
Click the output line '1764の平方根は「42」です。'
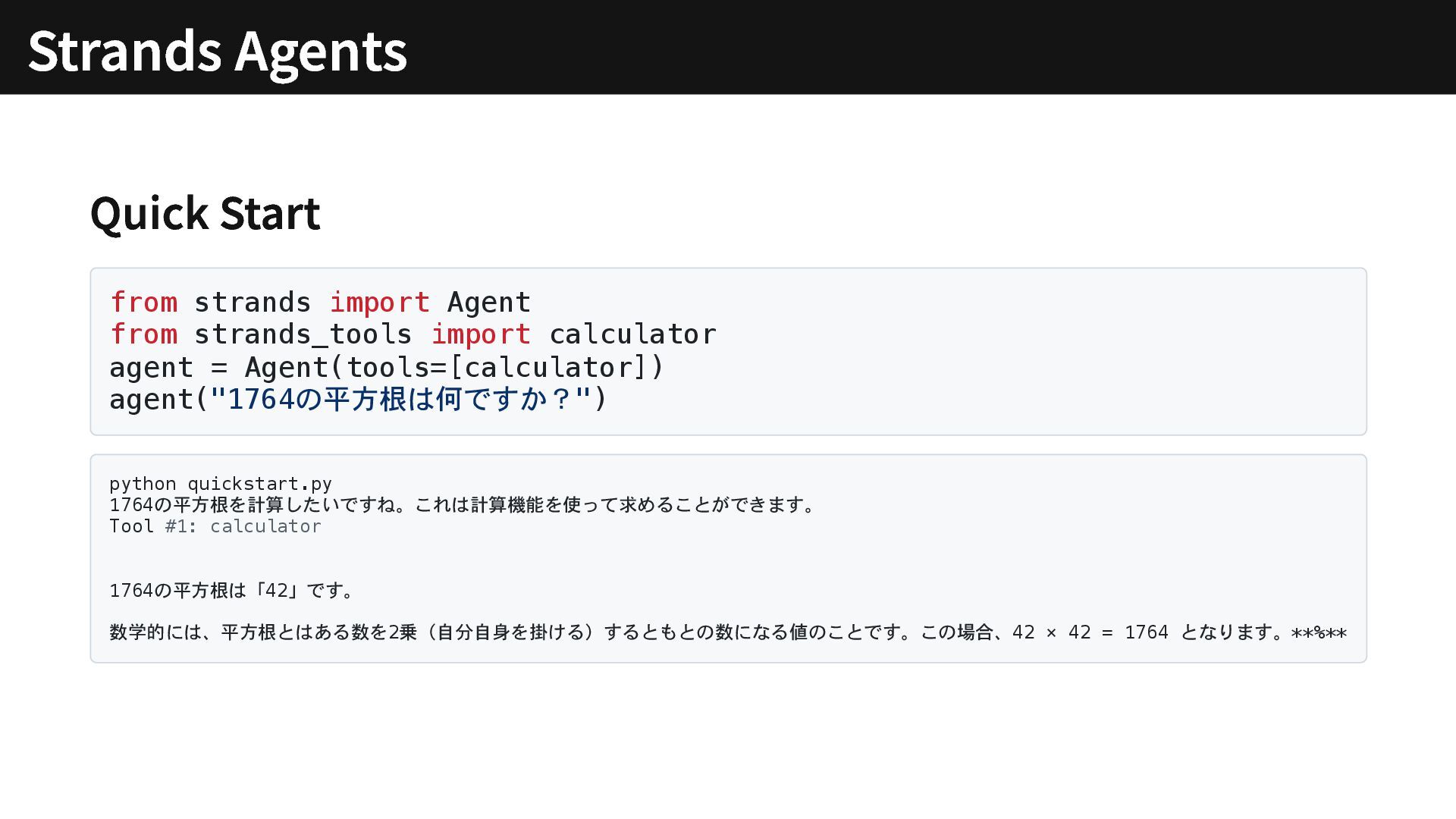pos(231,591)
